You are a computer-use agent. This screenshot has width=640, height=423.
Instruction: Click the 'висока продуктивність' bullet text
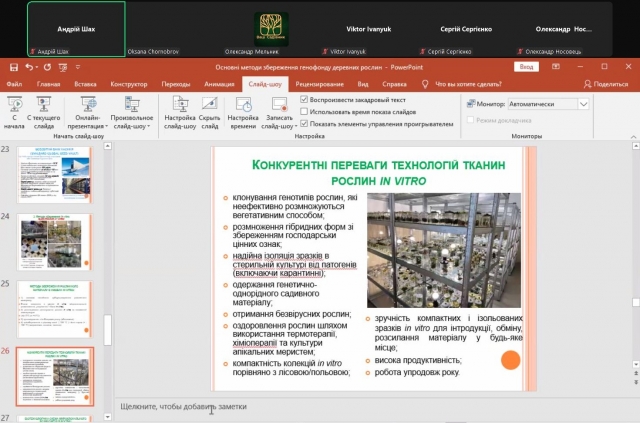click(x=418, y=360)
